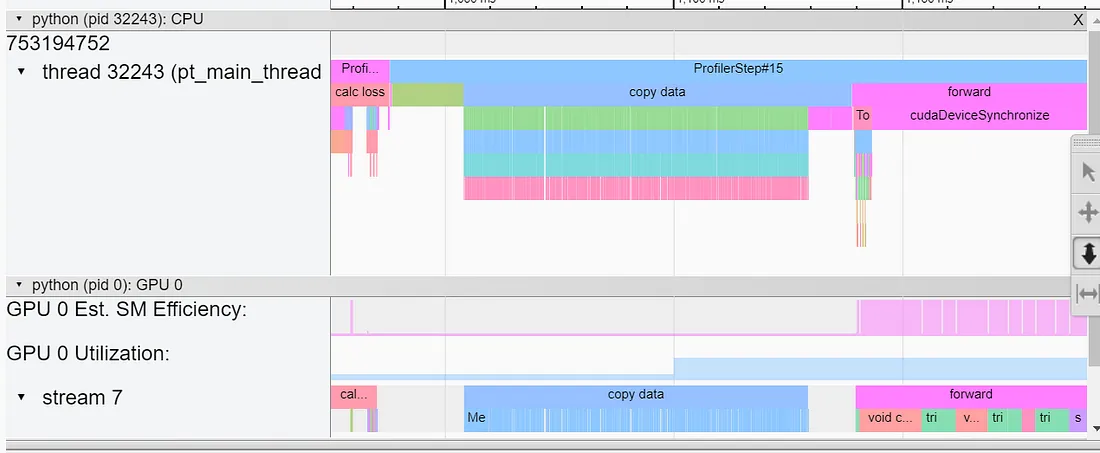This screenshot has height=453, width=1100.
Task: Close the python pid 32243 CPU process track
Action: pyautogui.click(x=1079, y=20)
